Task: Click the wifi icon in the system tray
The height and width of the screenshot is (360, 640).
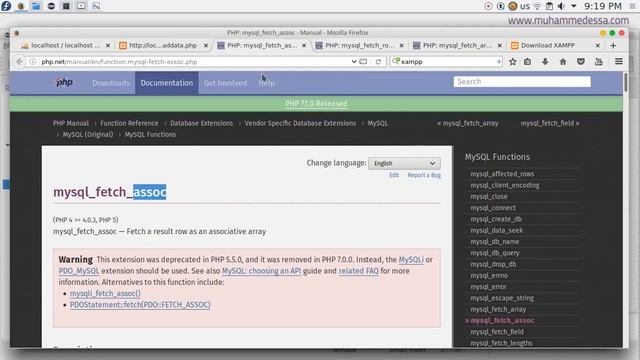Action: click(x=538, y=6)
